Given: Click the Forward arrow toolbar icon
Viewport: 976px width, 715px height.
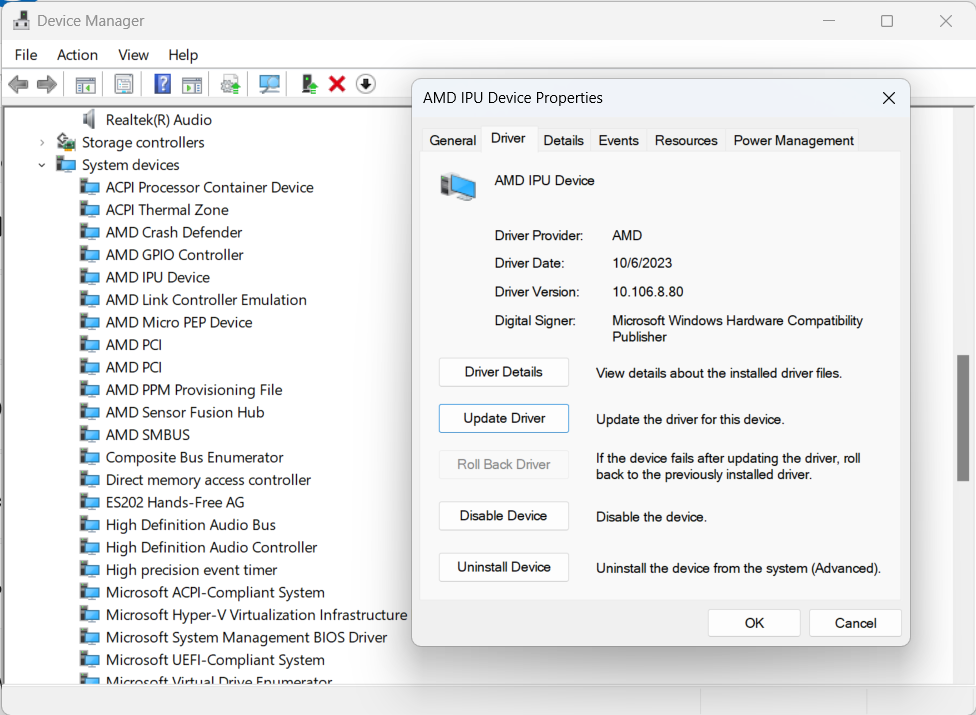Looking at the screenshot, I should [x=47, y=84].
